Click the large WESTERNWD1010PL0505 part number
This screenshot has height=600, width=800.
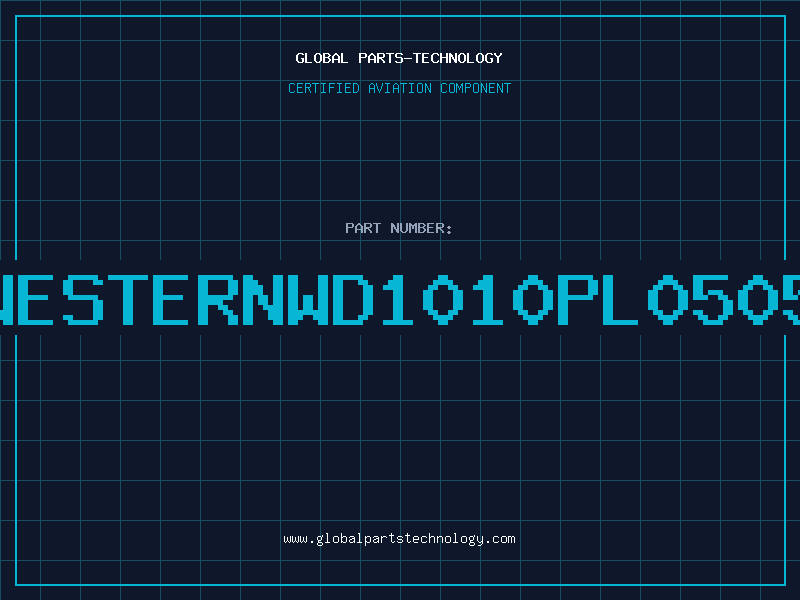coord(400,299)
